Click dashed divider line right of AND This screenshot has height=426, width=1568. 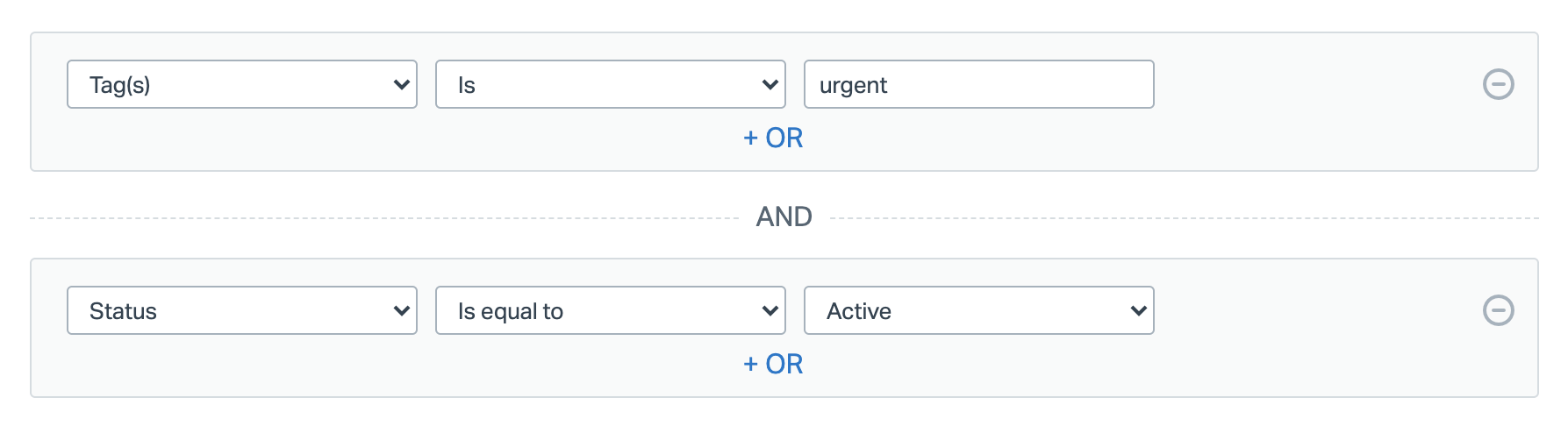1183,218
